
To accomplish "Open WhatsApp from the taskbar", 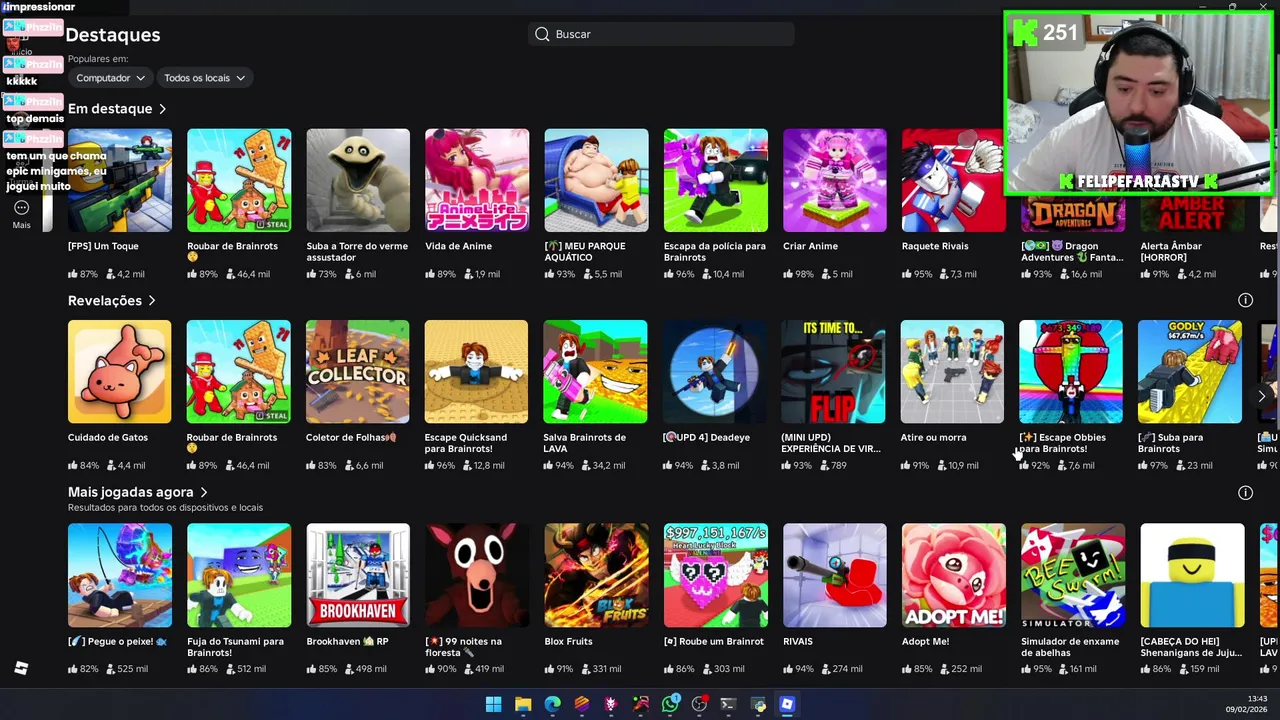I will tap(670, 704).
